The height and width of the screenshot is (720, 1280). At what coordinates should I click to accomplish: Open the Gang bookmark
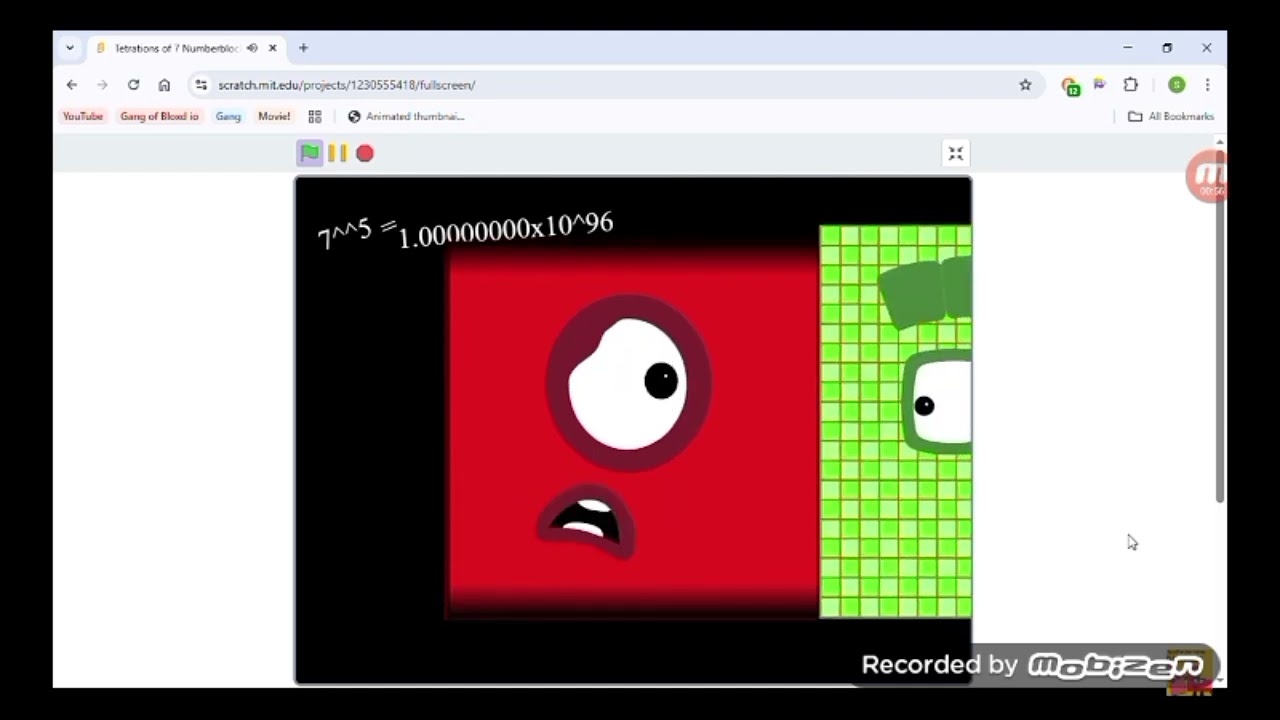pos(228,116)
